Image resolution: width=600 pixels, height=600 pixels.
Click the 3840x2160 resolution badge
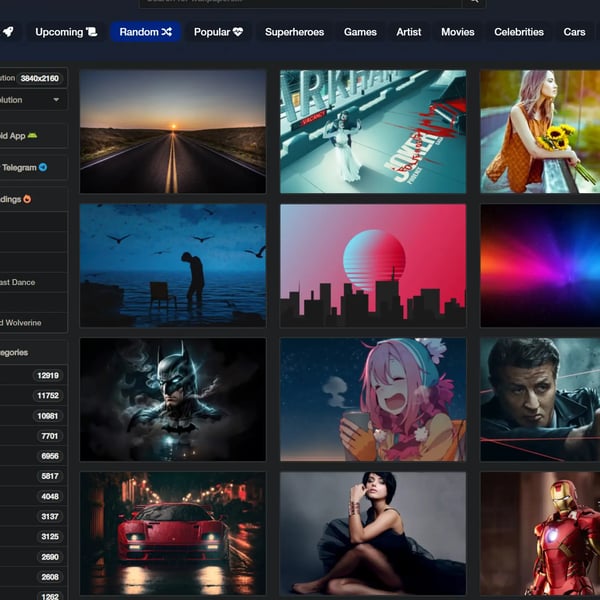click(x=40, y=78)
